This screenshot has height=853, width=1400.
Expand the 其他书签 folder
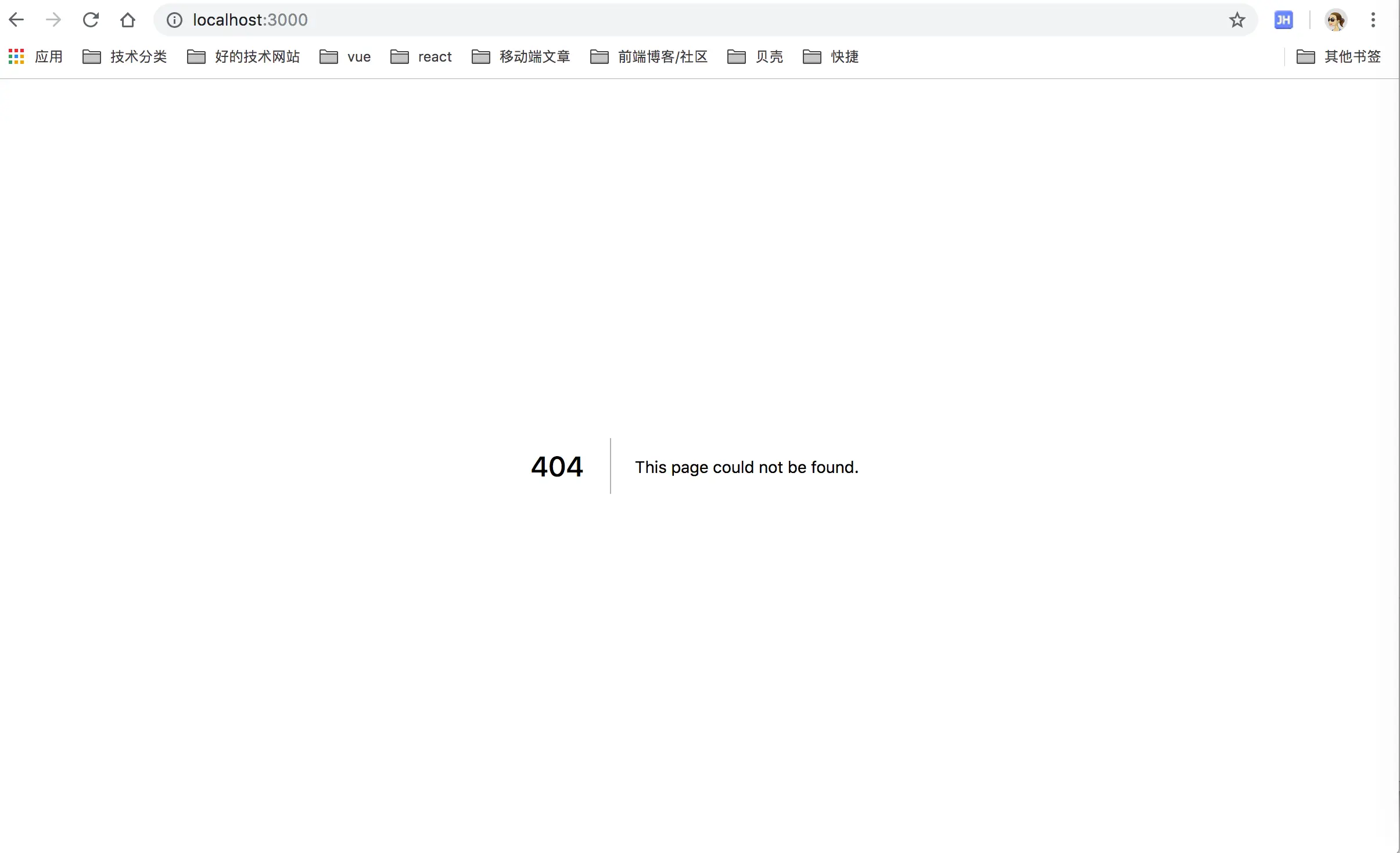(x=1339, y=56)
